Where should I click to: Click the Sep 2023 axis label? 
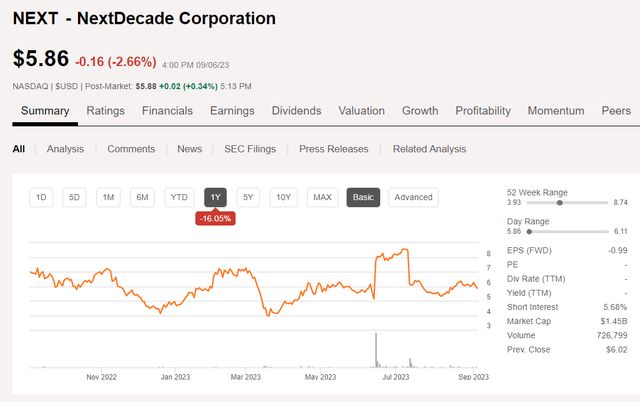[473, 377]
